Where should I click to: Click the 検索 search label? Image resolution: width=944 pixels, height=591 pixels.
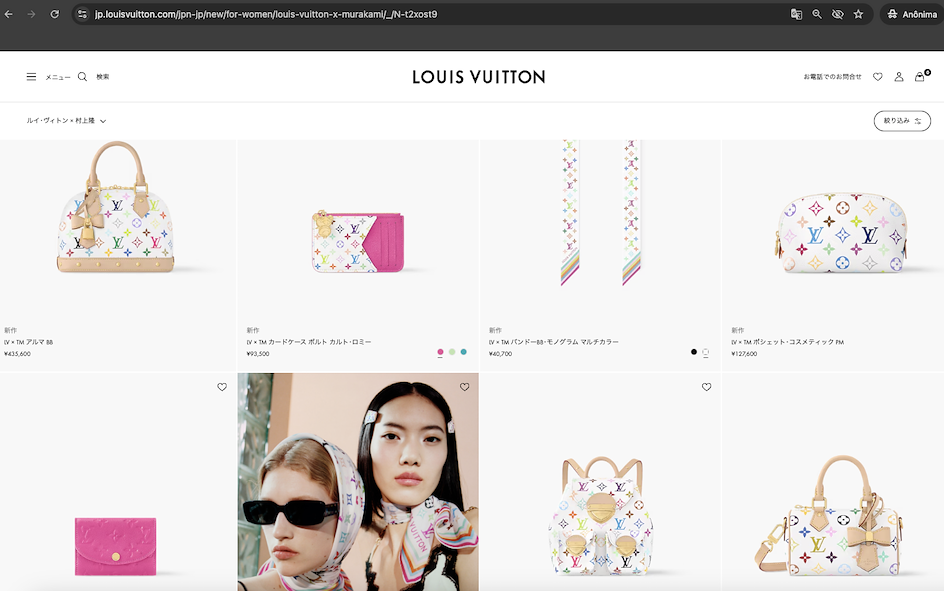pyautogui.click(x=103, y=77)
